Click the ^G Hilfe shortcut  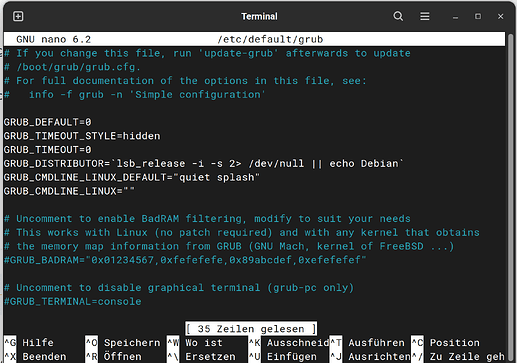tap(29, 342)
